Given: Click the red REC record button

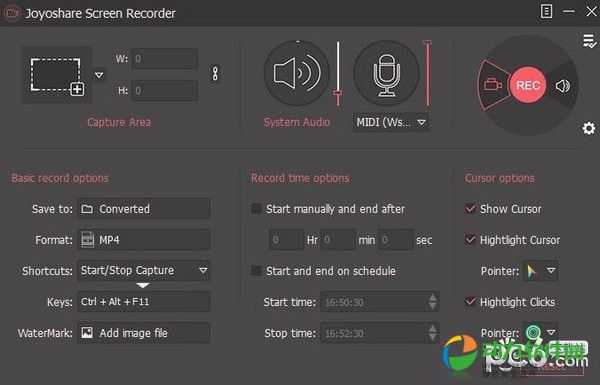Looking at the screenshot, I should coord(528,85).
